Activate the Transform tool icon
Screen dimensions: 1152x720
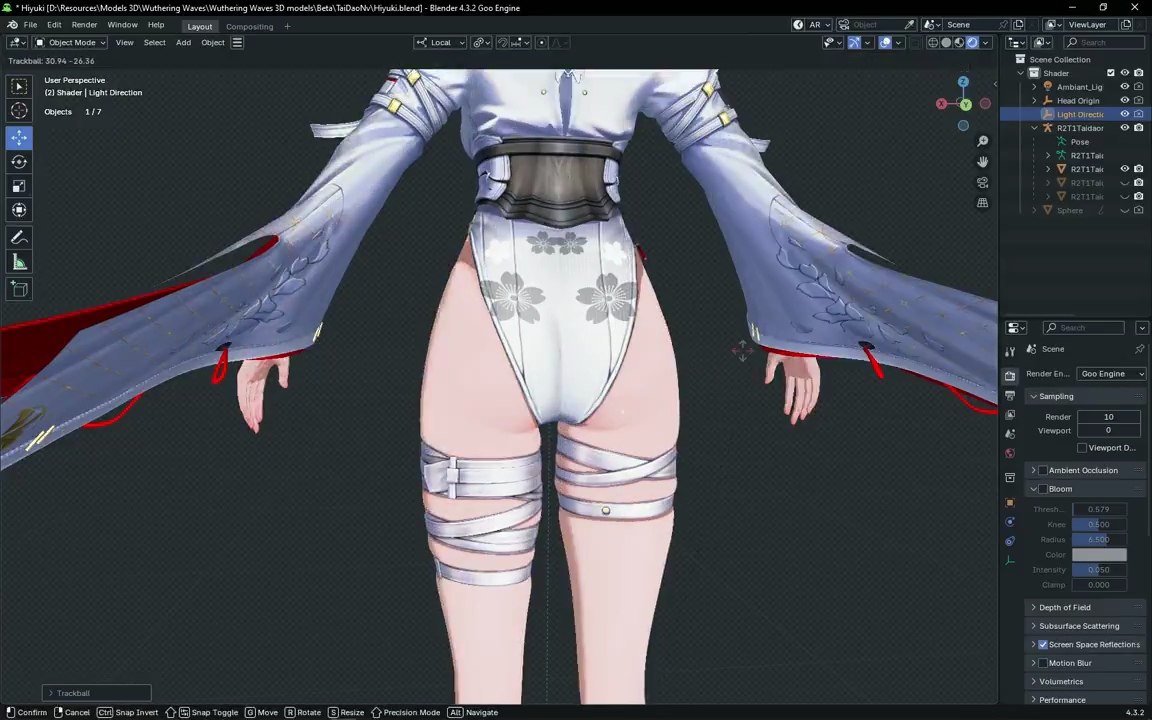coord(19,210)
